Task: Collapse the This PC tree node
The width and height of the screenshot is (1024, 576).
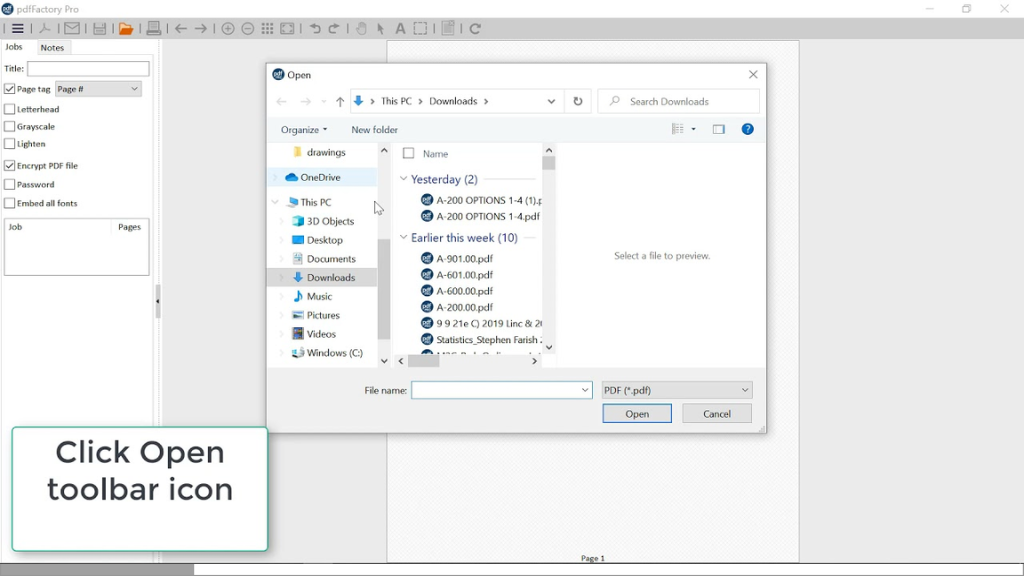Action: click(x=276, y=202)
